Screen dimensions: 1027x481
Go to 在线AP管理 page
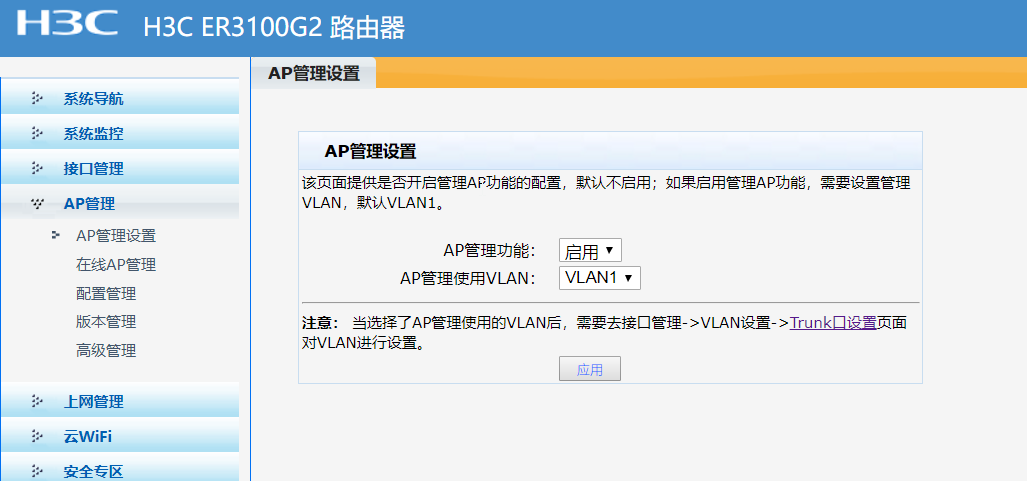(x=116, y=265)
